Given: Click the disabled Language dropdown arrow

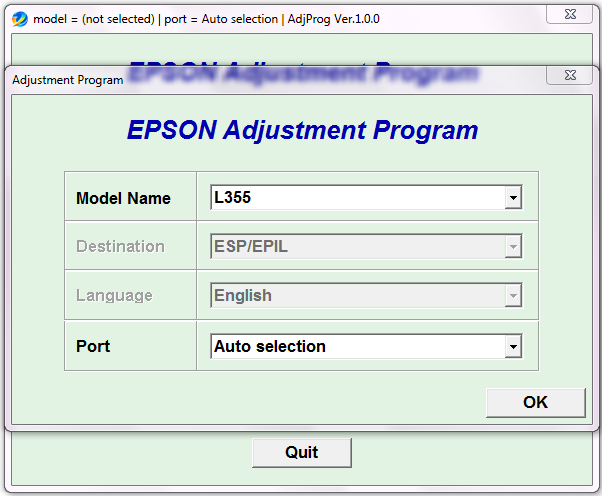Looking at the screenshot, I should [x=513, y=296].
